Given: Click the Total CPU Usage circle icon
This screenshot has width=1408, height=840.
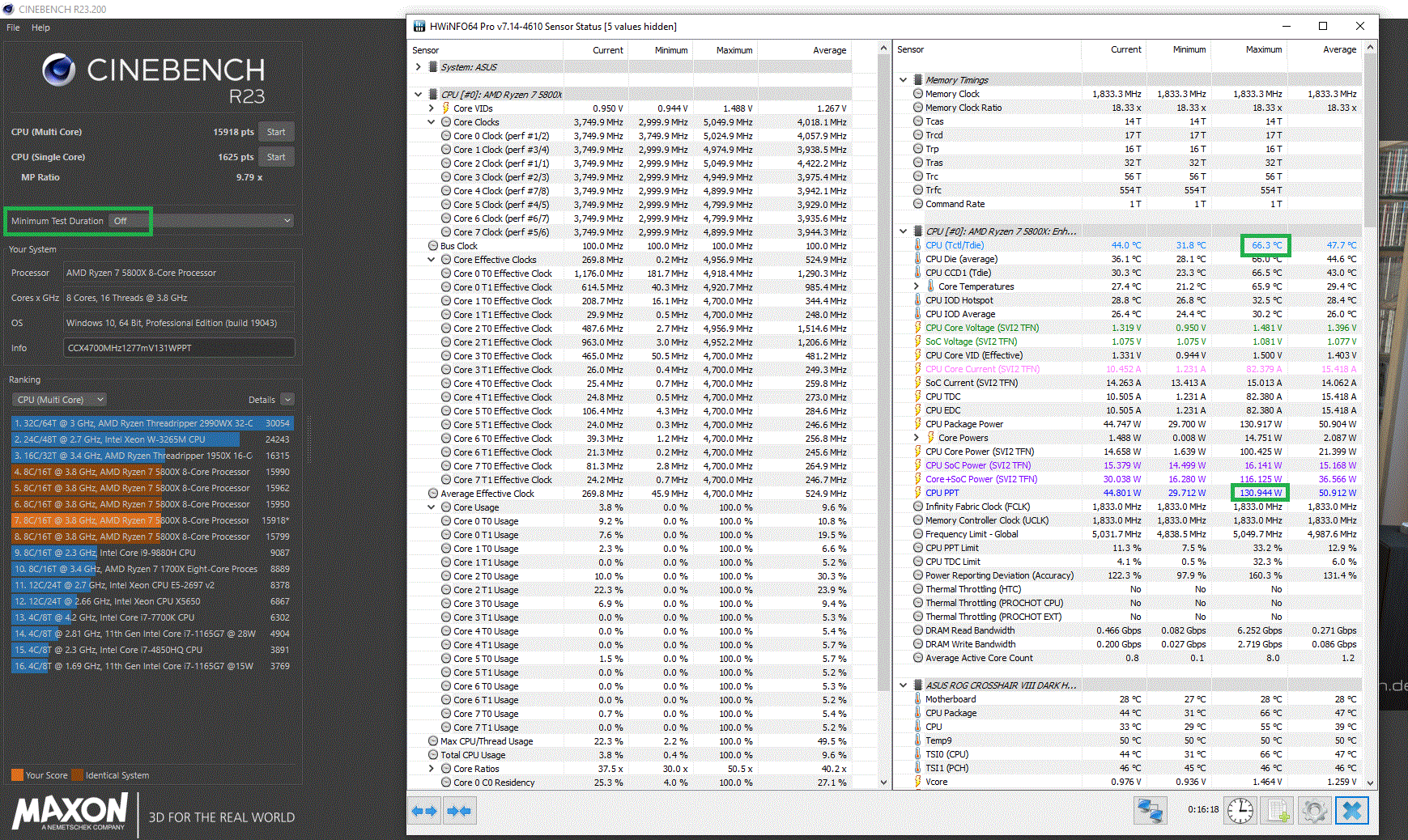Looking at the screenshot, I should (433, 755).
